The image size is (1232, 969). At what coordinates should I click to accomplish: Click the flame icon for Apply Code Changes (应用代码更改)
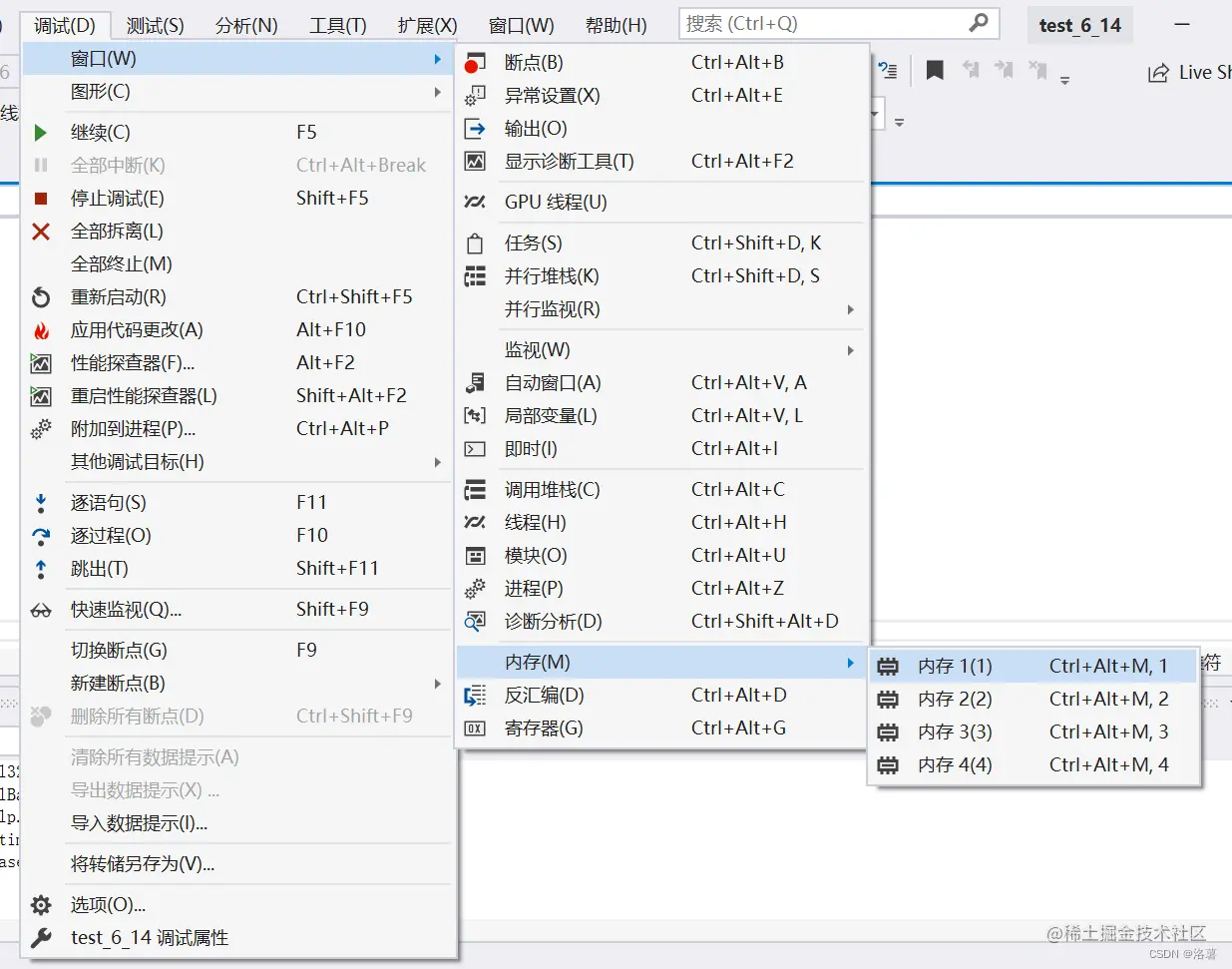point(41,330)
